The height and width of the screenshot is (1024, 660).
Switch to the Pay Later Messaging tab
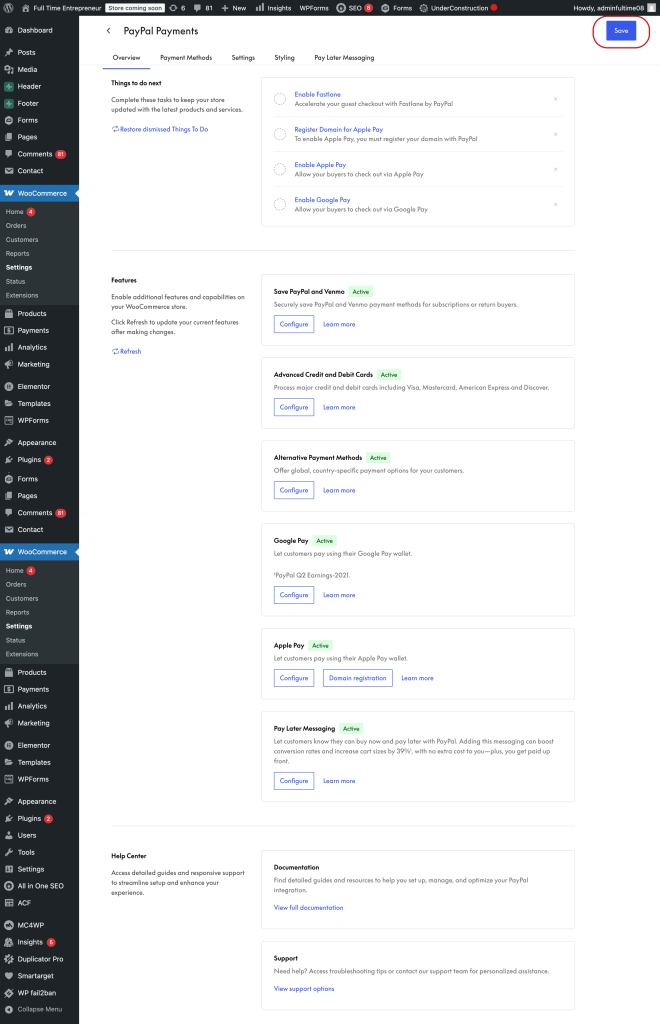[x=344, y=57]
